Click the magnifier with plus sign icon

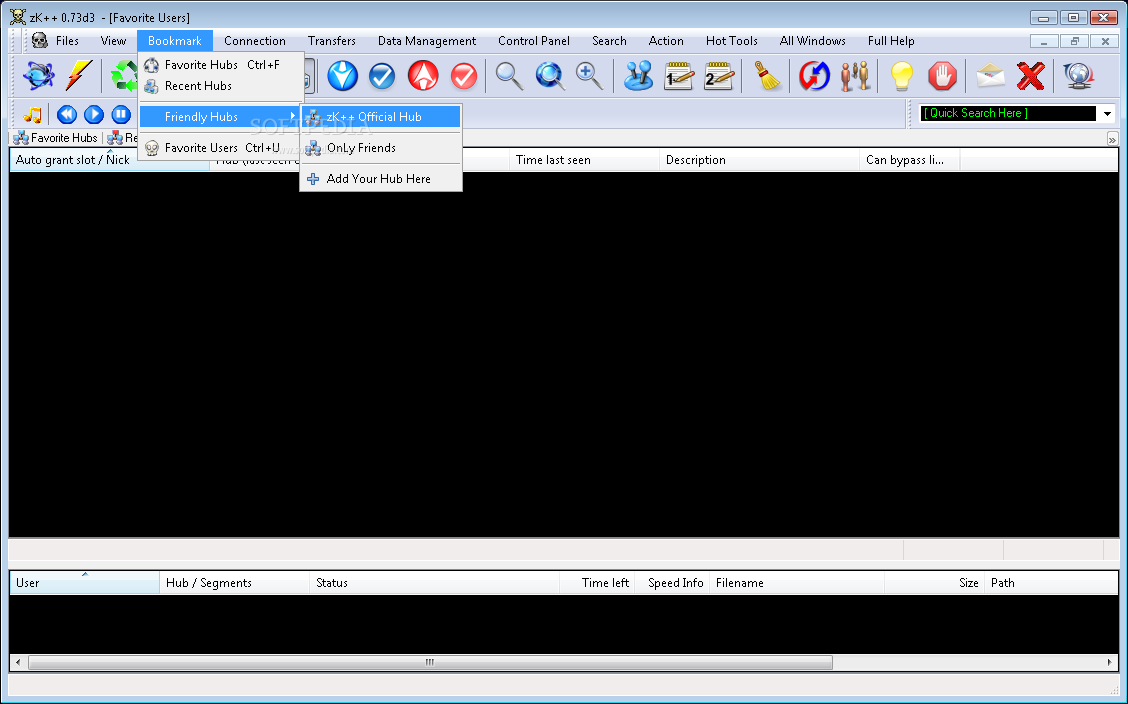tap(589, 76)
